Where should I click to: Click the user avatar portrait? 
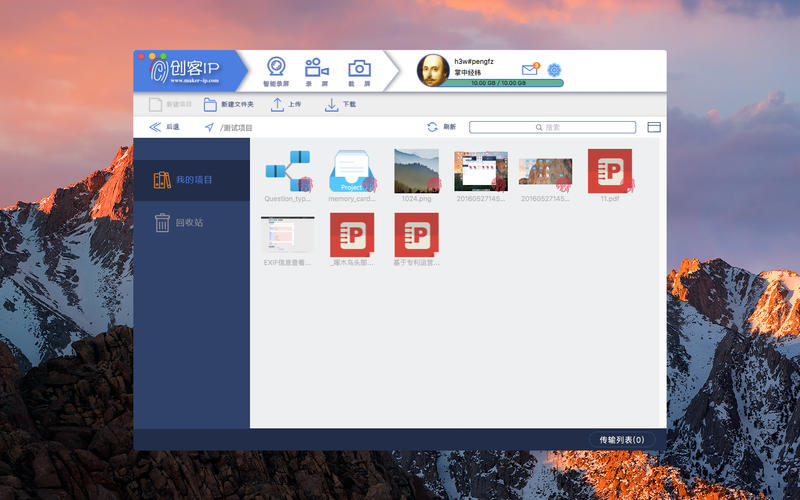pos(433,70)
